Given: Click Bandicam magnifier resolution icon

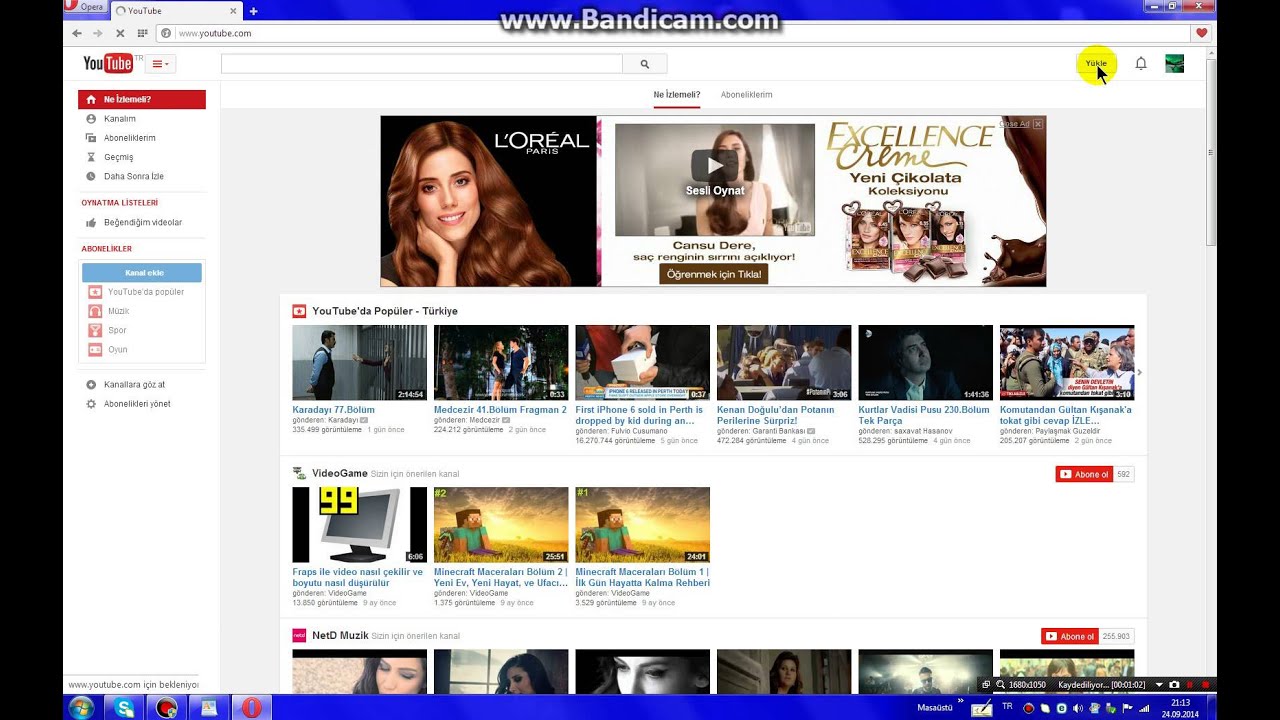Looking at the screenshot, I should pos(999,685).
